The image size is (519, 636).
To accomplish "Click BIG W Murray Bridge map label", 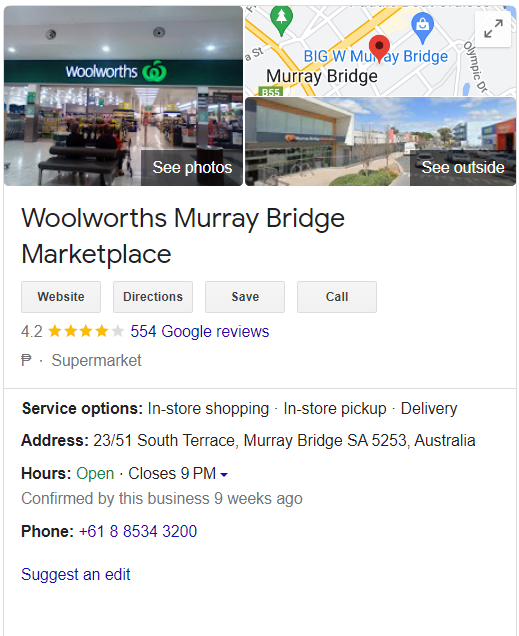I will (376, 56).
